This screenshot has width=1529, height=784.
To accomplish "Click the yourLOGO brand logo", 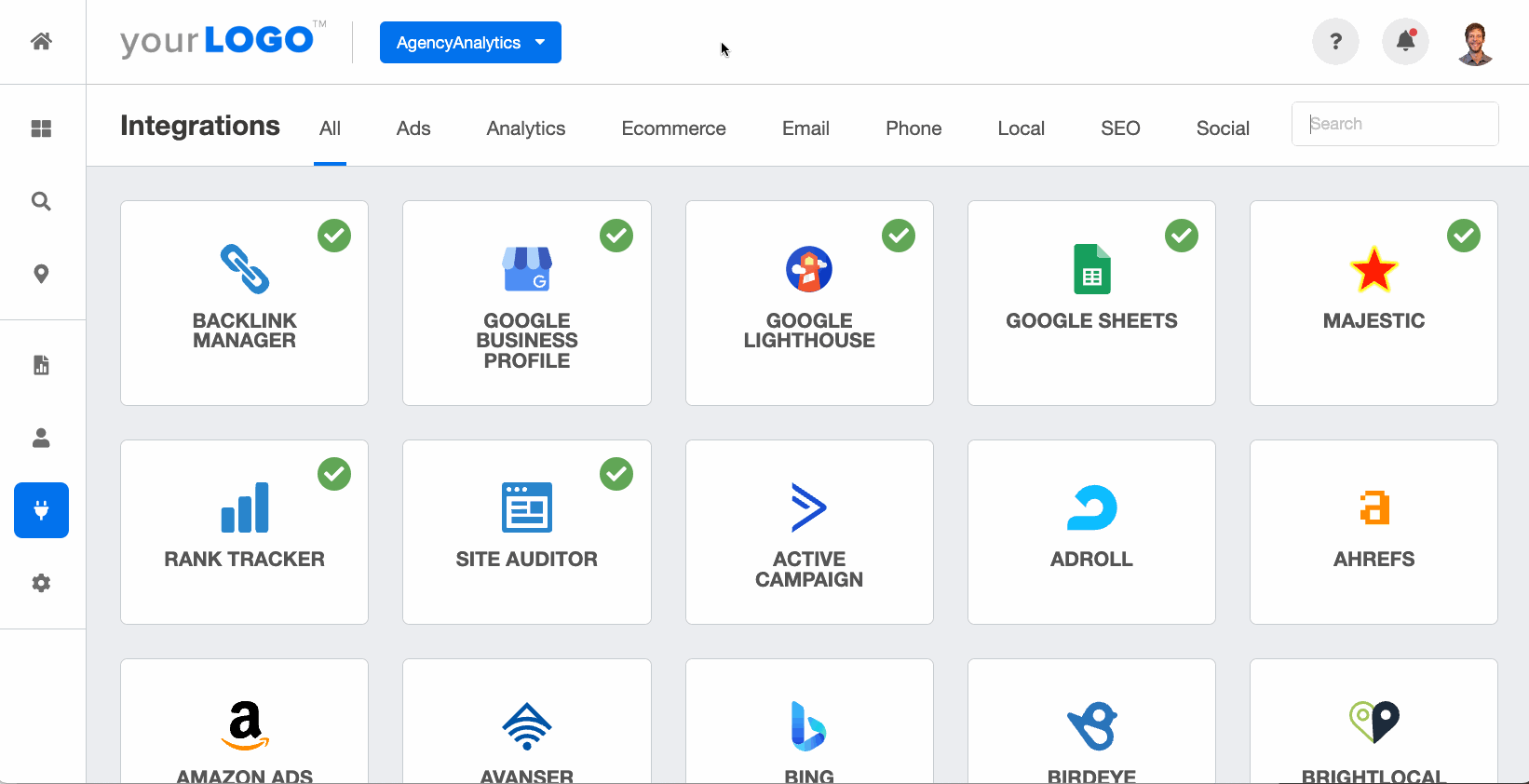I will [x=223, y=40].
